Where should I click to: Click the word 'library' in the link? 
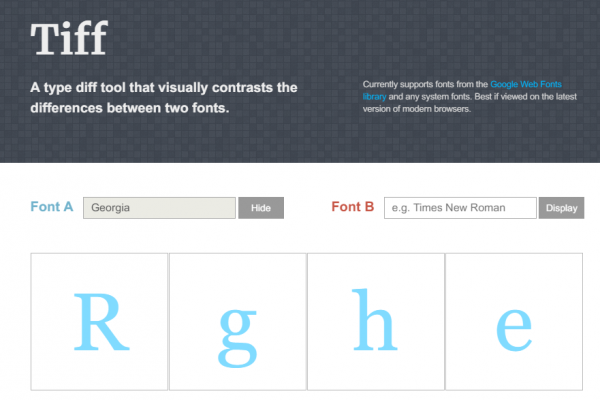click(373, 97)
